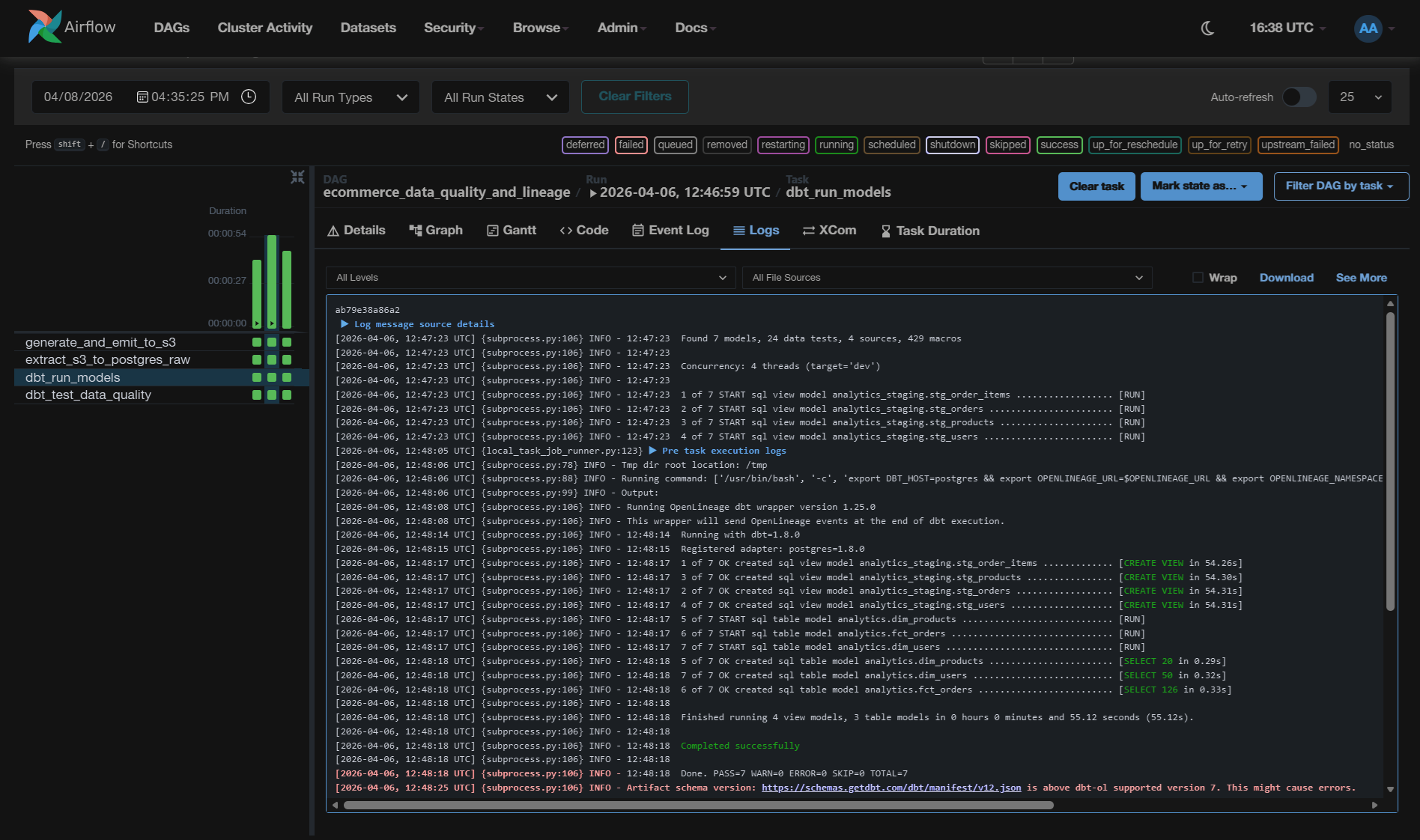Filter by the skipped status badge

coord(1007,144)
